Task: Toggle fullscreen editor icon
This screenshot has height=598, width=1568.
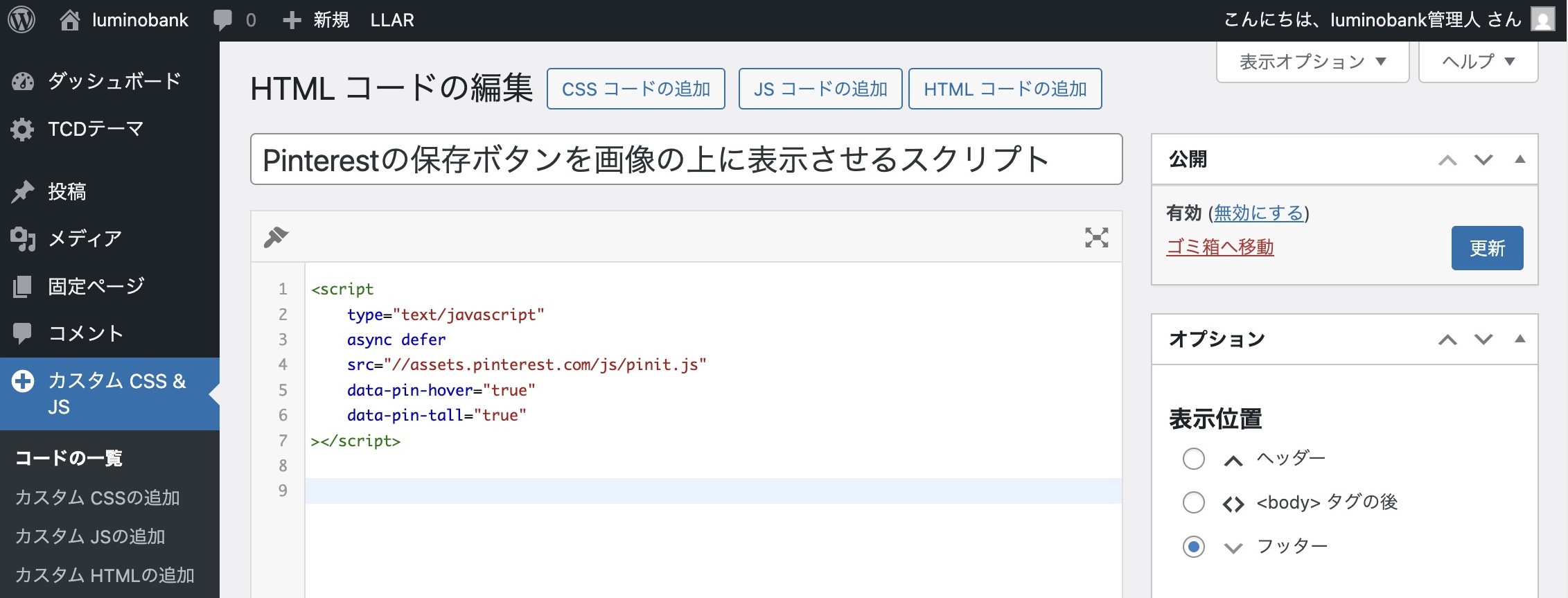Action: (1096, 238)
